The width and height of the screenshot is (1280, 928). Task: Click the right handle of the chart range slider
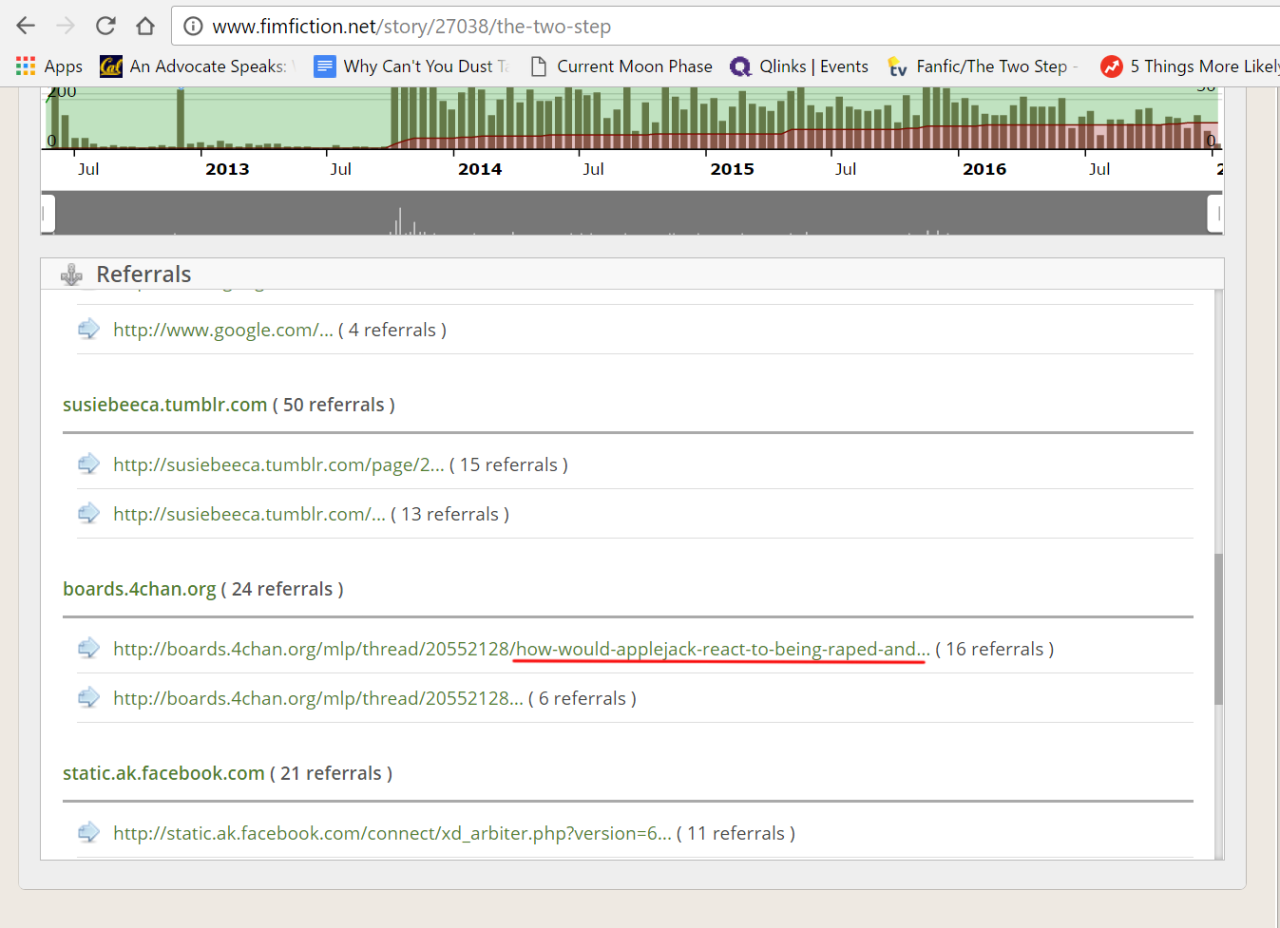coord(1215,213)
